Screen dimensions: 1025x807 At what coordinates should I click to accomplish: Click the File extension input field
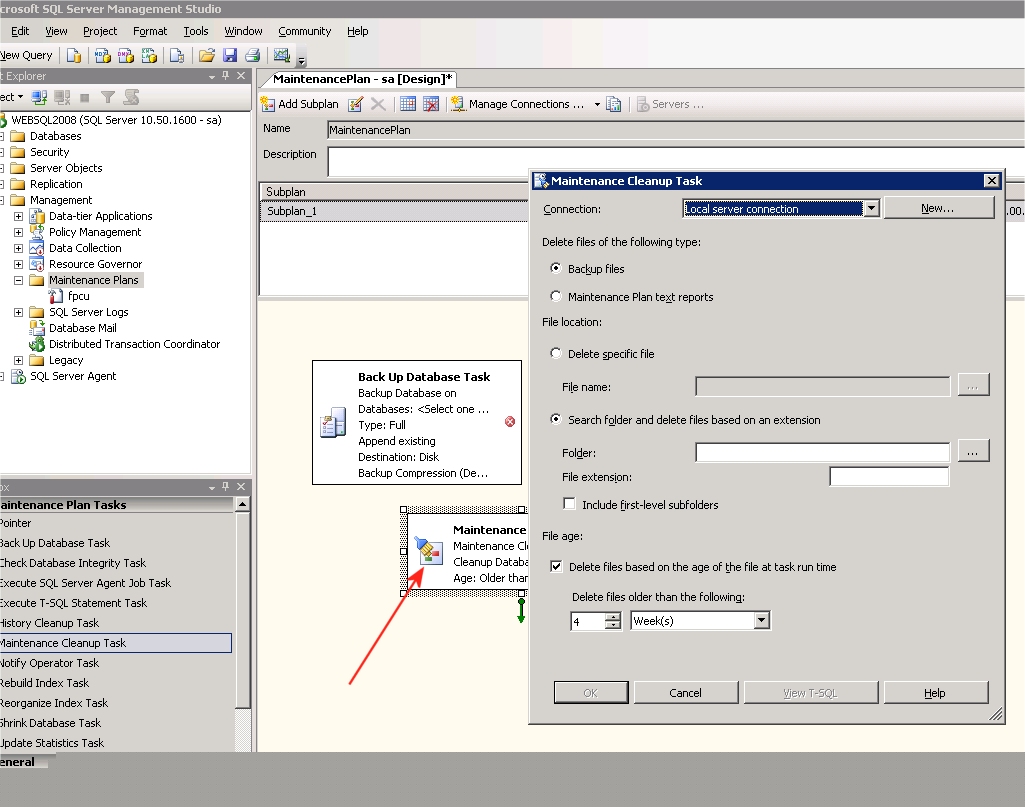889,476
